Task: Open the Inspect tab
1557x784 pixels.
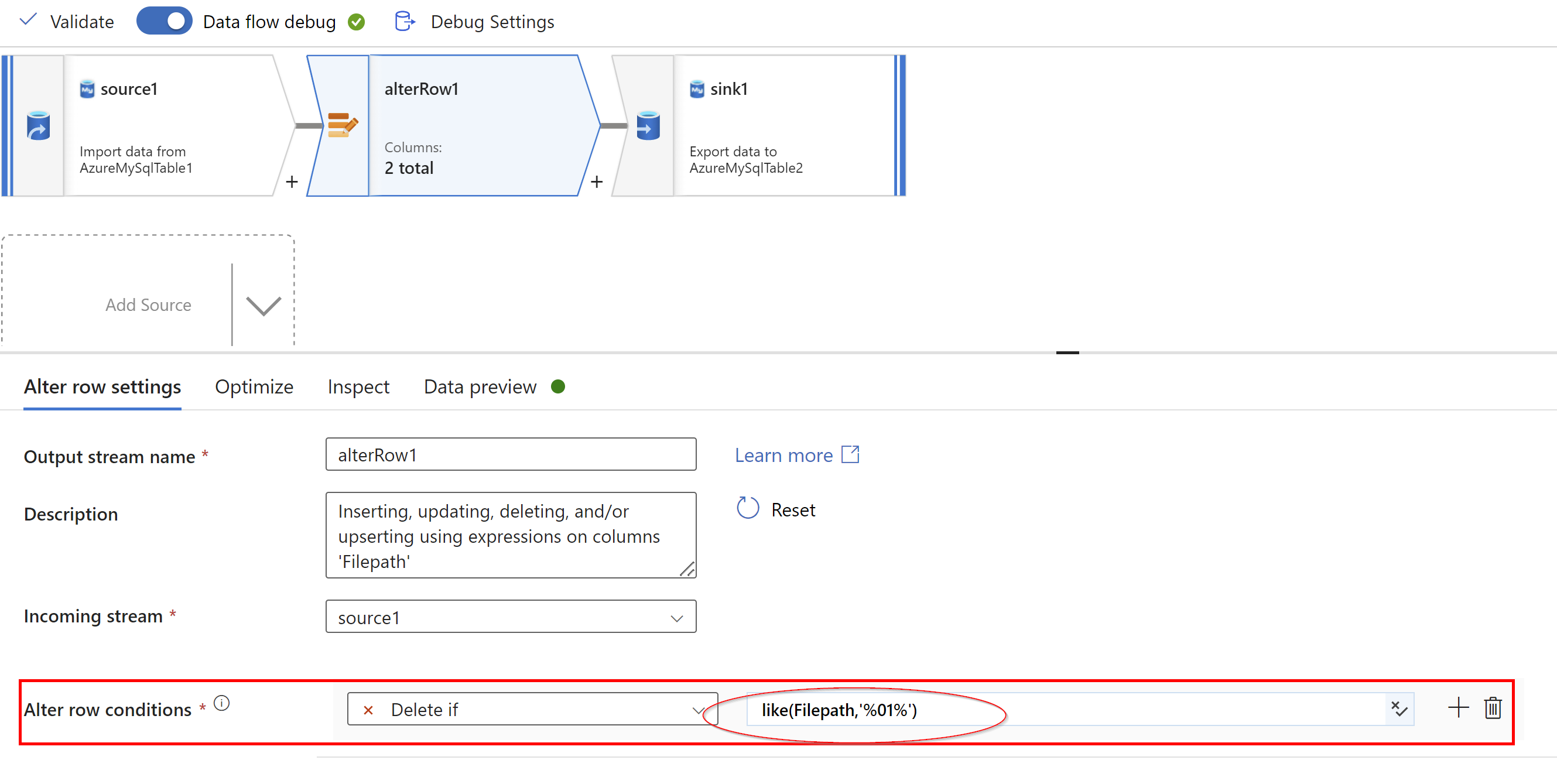Action: coord(358,387)
